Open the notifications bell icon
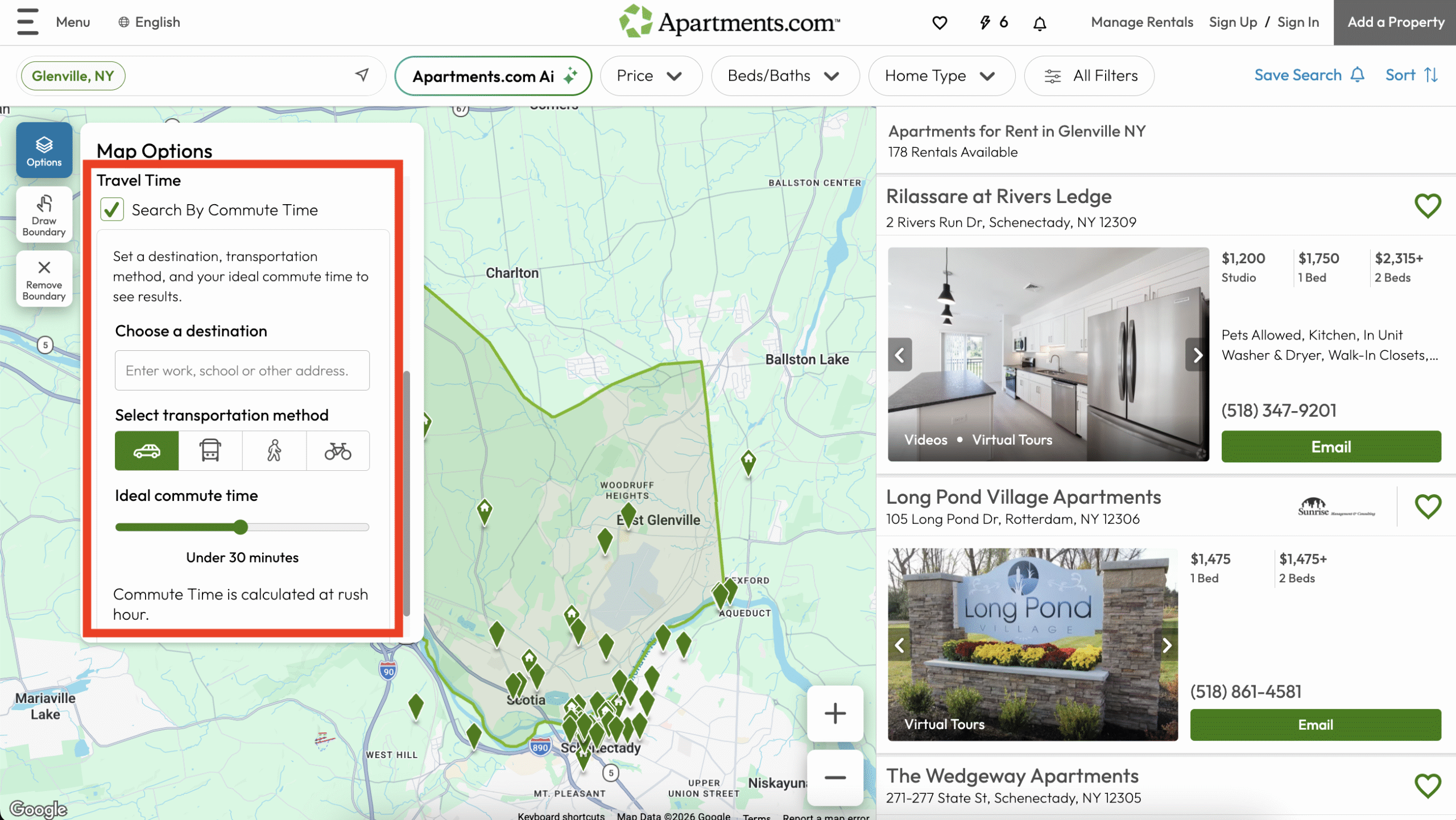Image resolution: width=1456 pixels, height=820 pixels. click(x=1040, y=23)
